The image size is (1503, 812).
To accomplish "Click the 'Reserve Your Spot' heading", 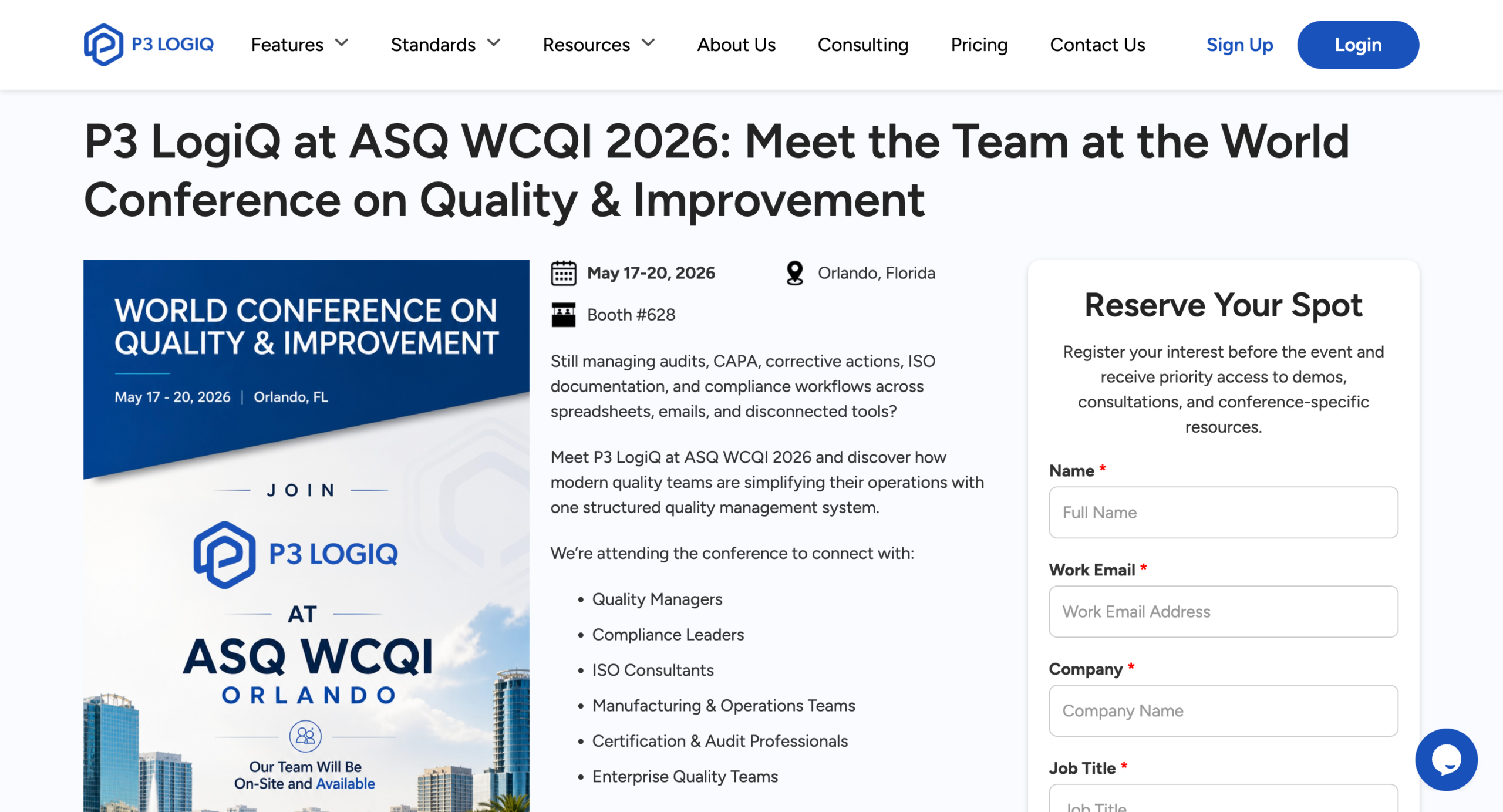I will [1223, 305].
